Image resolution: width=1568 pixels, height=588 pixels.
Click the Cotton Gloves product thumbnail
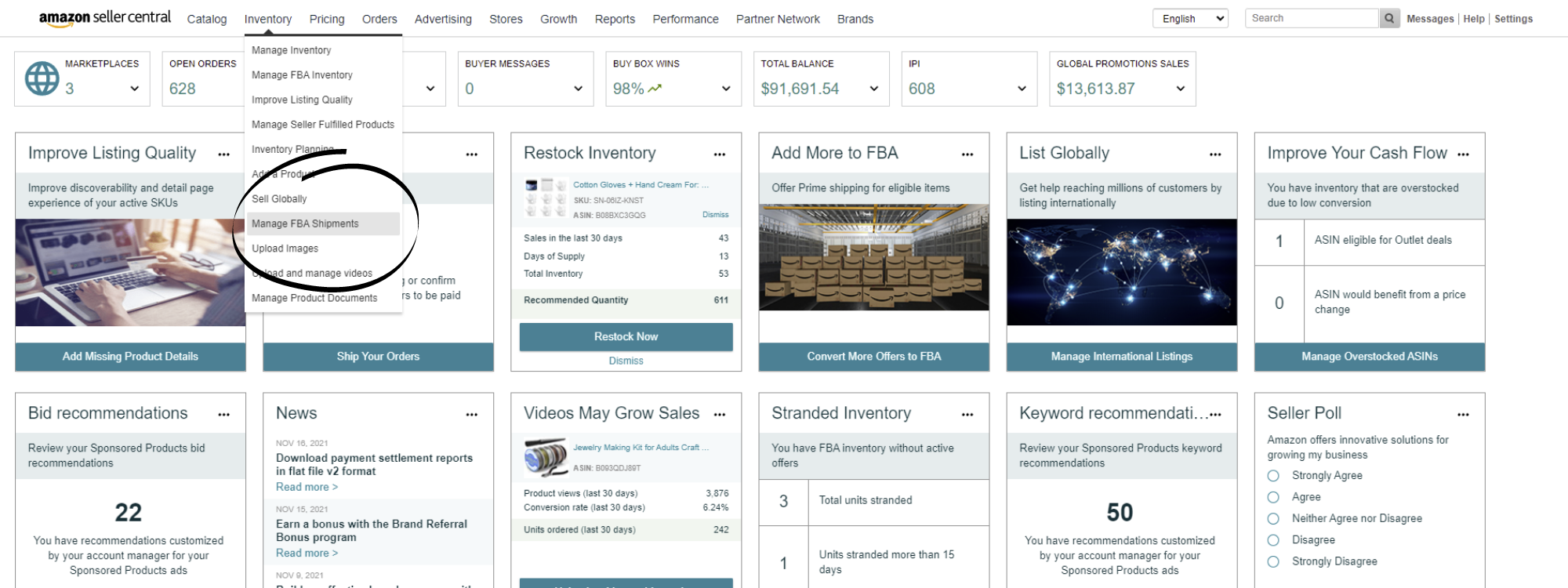(545, 198)
